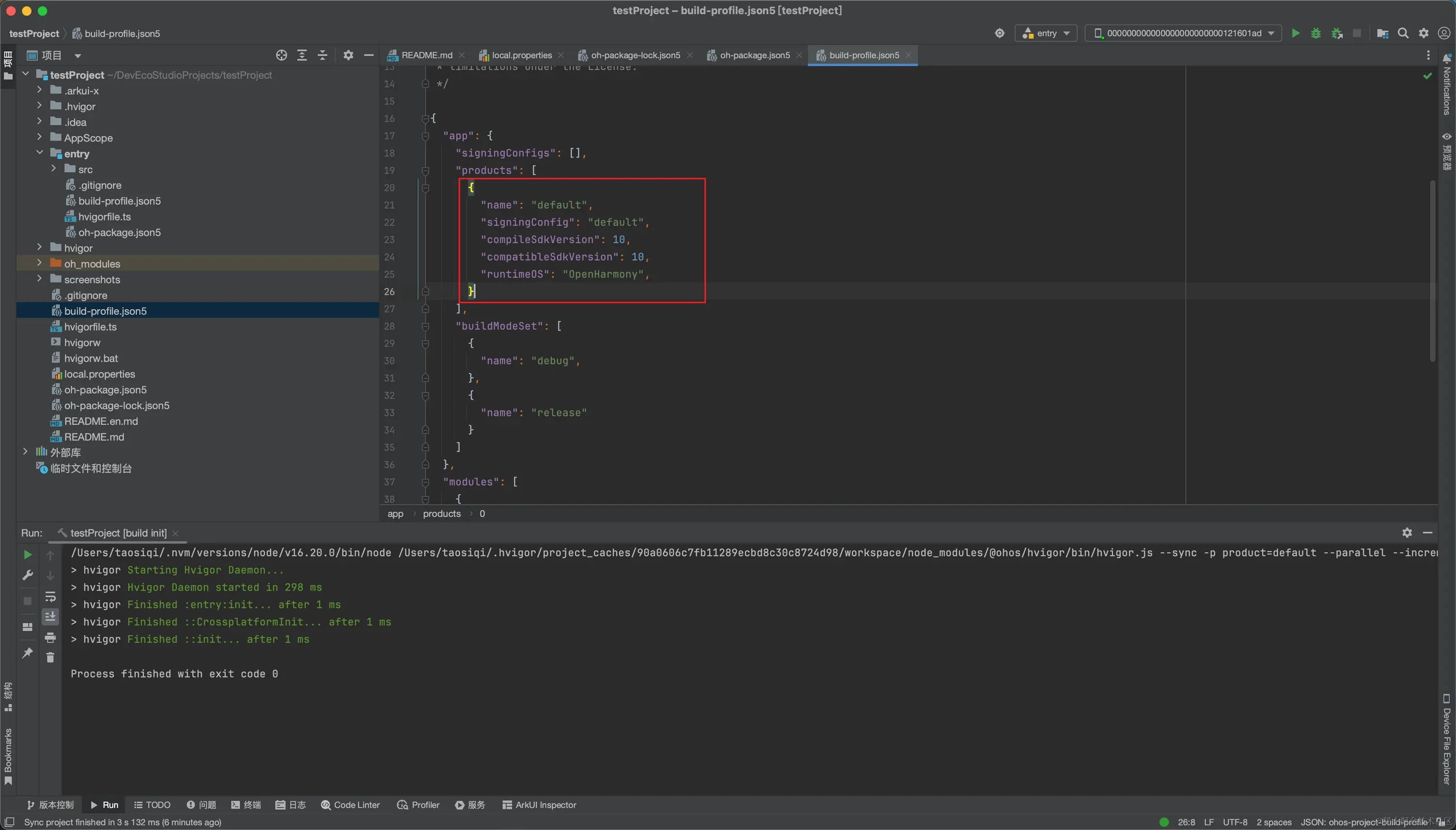Run the entry configuration with green play button
Screen dimensions: 1456x830
pos(1295,33)
